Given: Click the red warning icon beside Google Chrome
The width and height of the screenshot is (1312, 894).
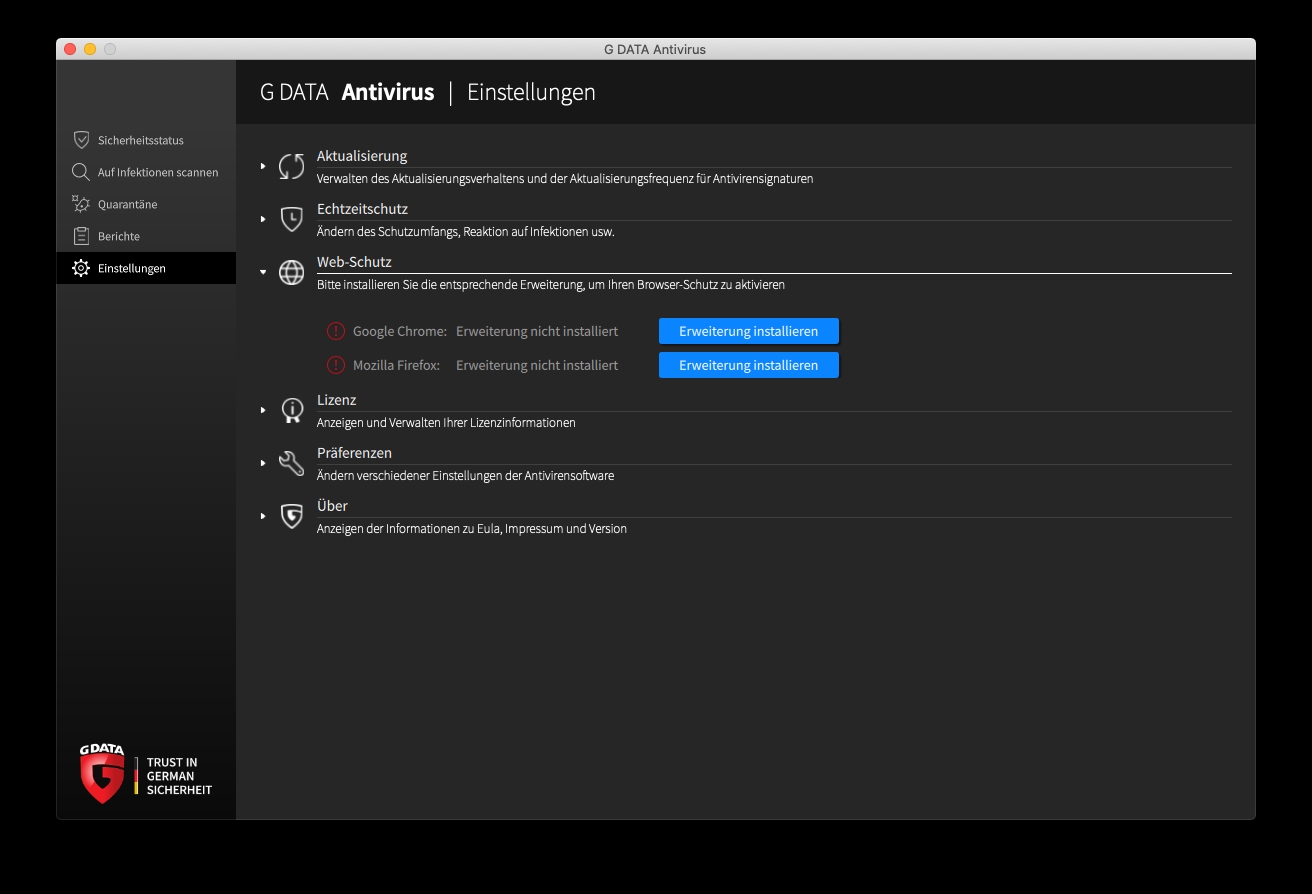Looking at the screenshot, I should (x=336, y=331).
